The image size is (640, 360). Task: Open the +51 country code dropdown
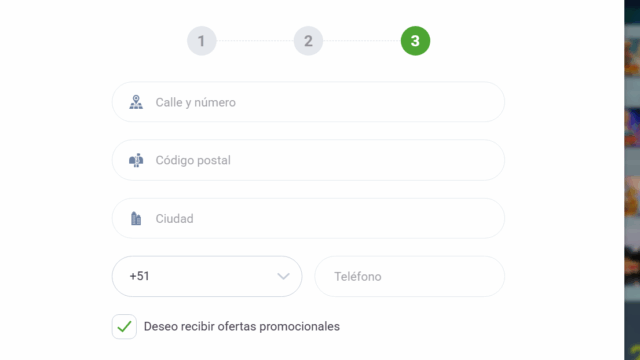point(207,276)
